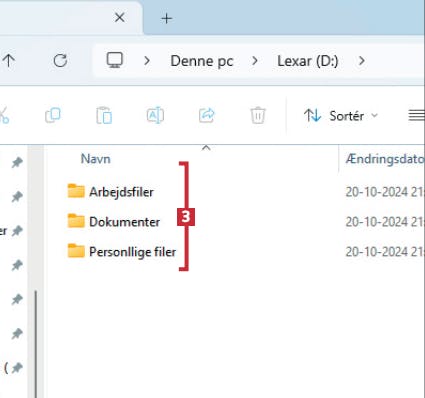Select the Dokumenter folder
The width and height of the screenshot is (425, 398).
125,222
